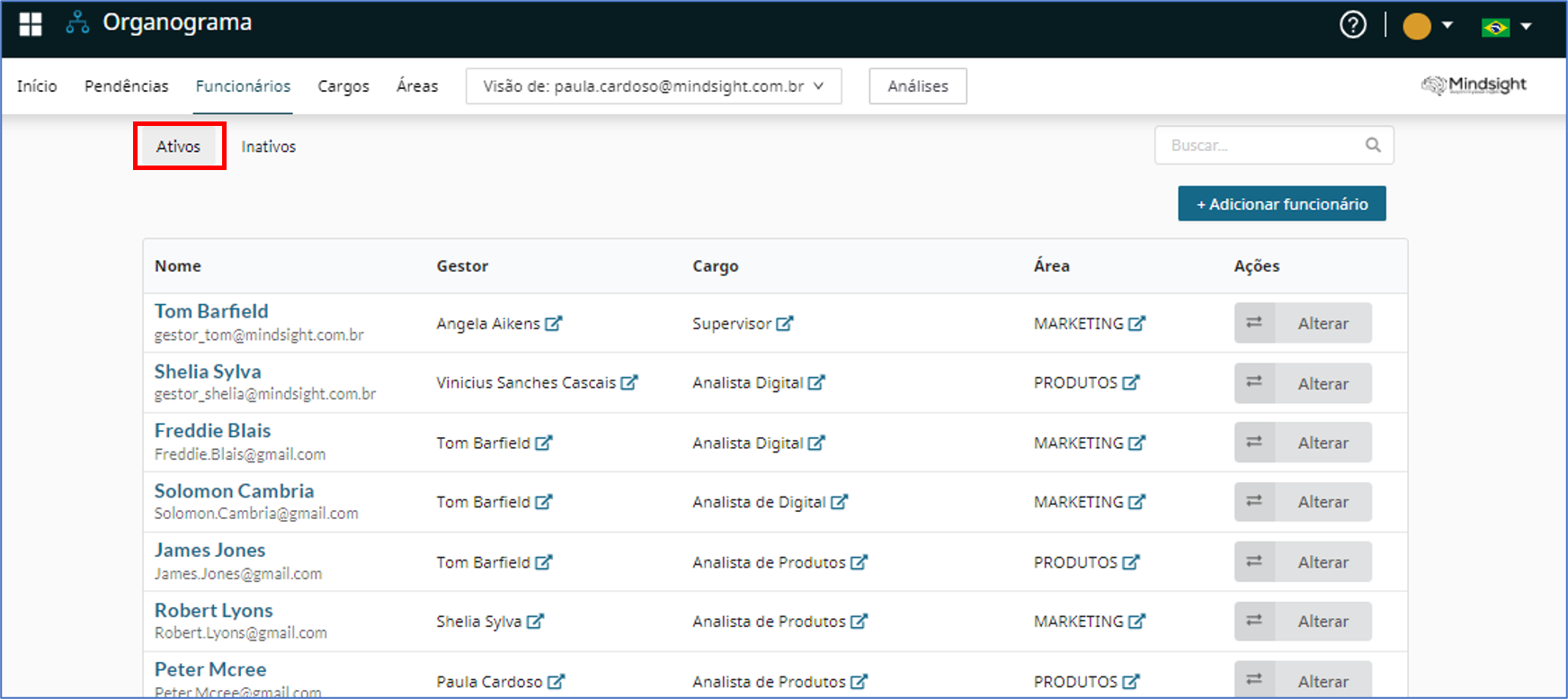Switch to the Ativos tab

179,146
